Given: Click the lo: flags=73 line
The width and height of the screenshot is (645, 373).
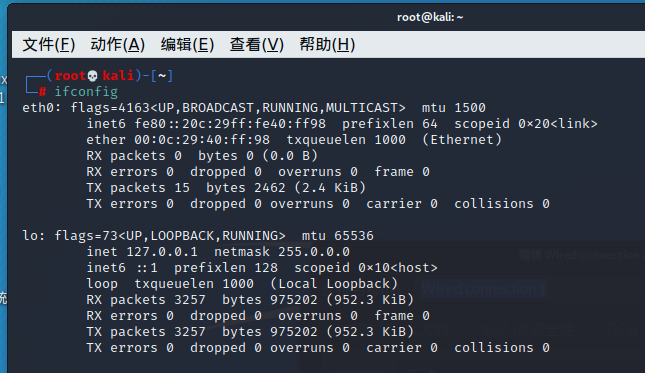Looking at the screenshot, I should coord(198,236).
